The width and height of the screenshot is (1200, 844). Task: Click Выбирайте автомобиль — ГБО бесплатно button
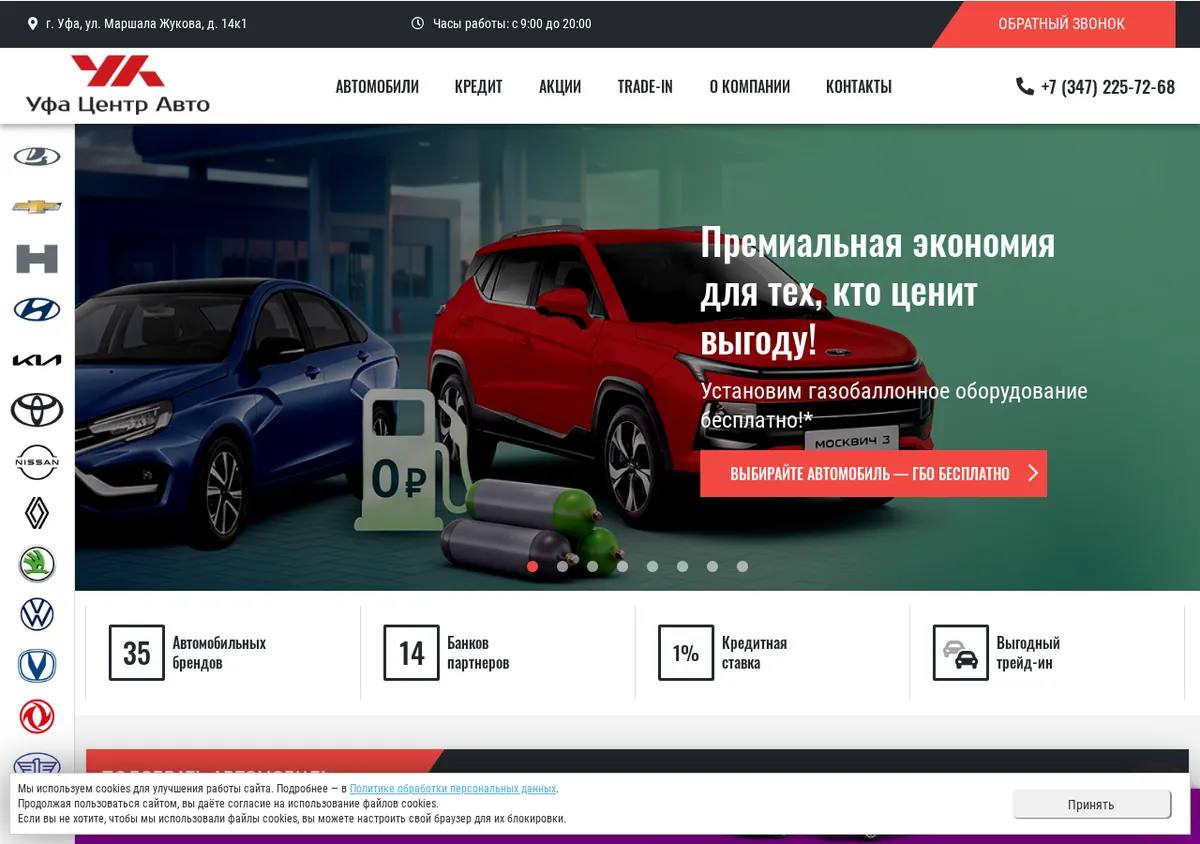(x=873, y=473)
